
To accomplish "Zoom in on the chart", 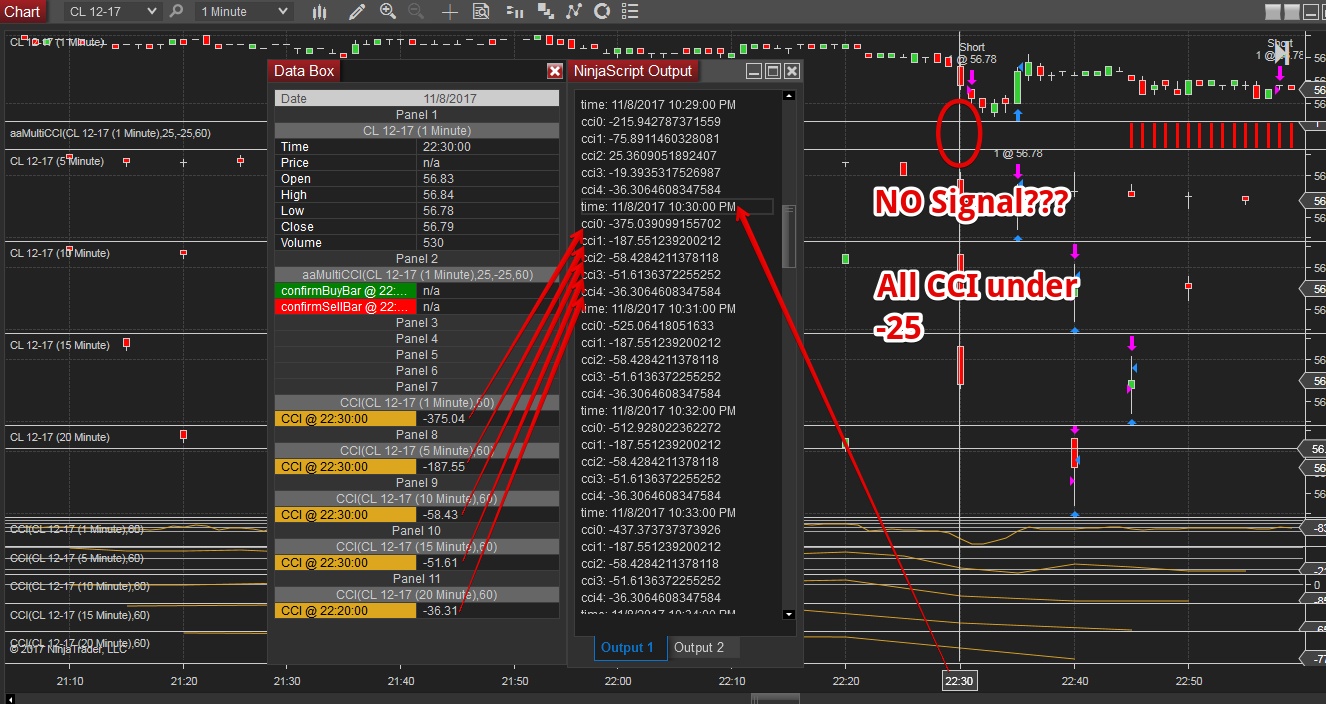I will 388,11.
